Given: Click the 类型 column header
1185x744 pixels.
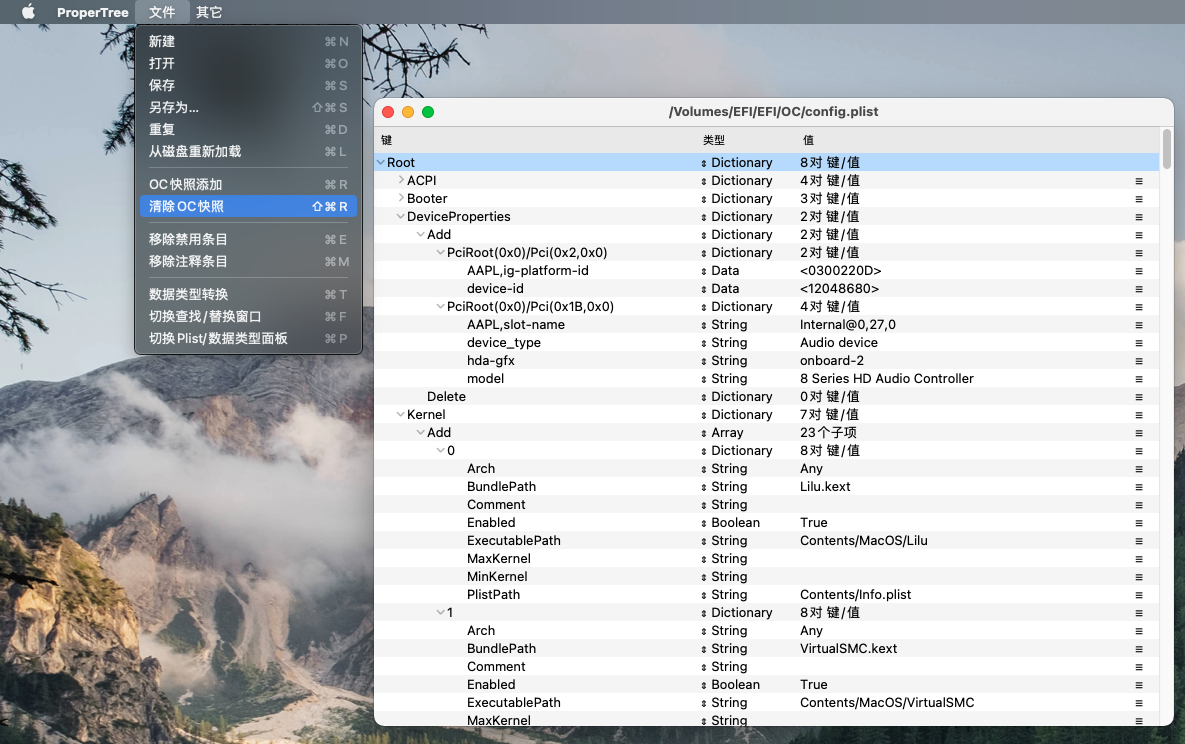Looking at the screenshot, I should (x=713, y=140).
